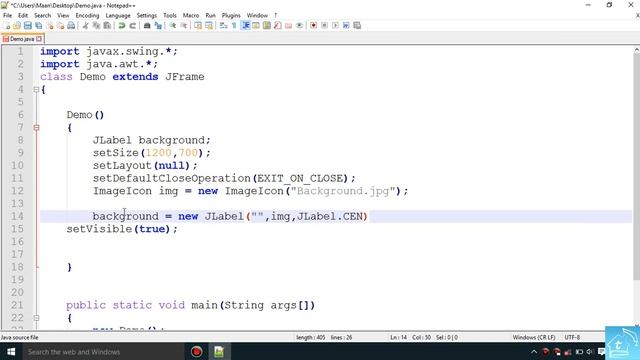Screen dimensions: 640x360
Task: Toggle synchronize horizontal scrolling icon
Action: coord(209,25)
